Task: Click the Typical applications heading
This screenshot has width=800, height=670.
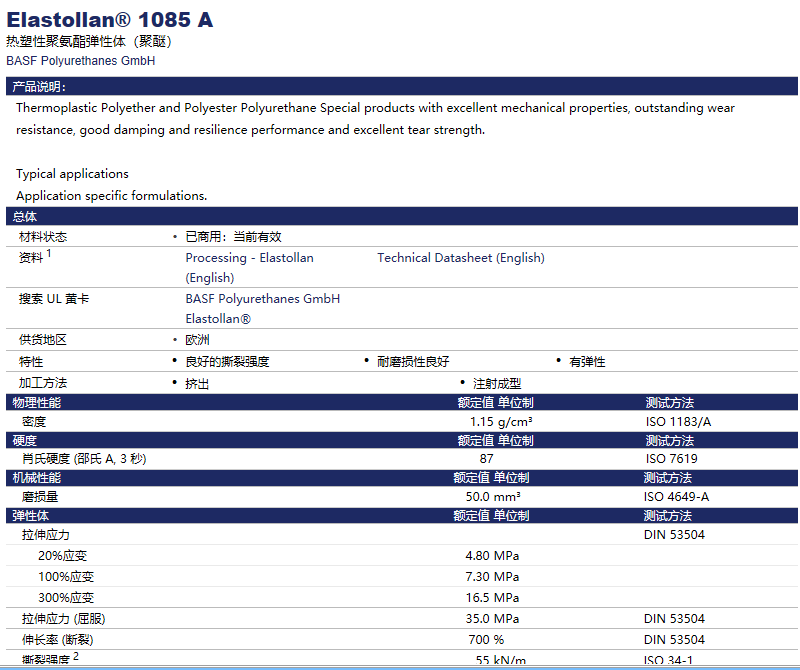Action: pos(72,174)
